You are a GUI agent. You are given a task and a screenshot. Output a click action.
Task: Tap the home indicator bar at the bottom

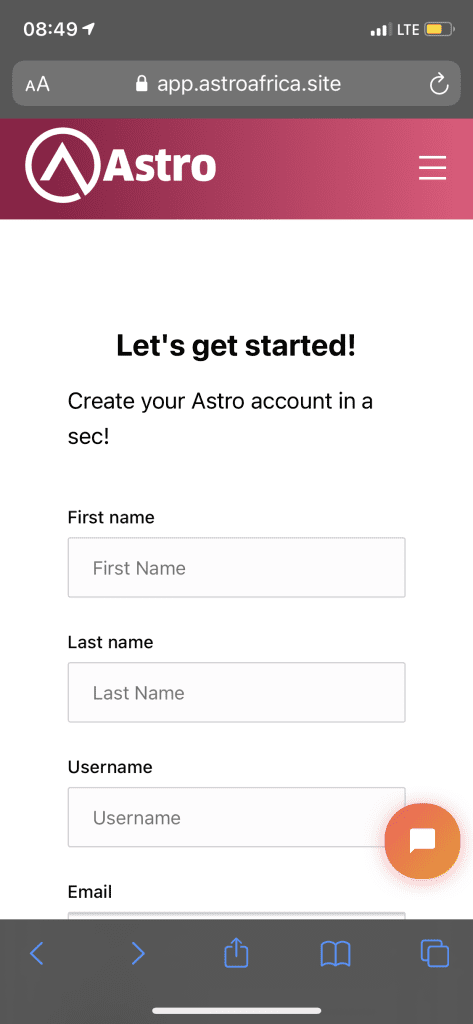(236, 1010)
